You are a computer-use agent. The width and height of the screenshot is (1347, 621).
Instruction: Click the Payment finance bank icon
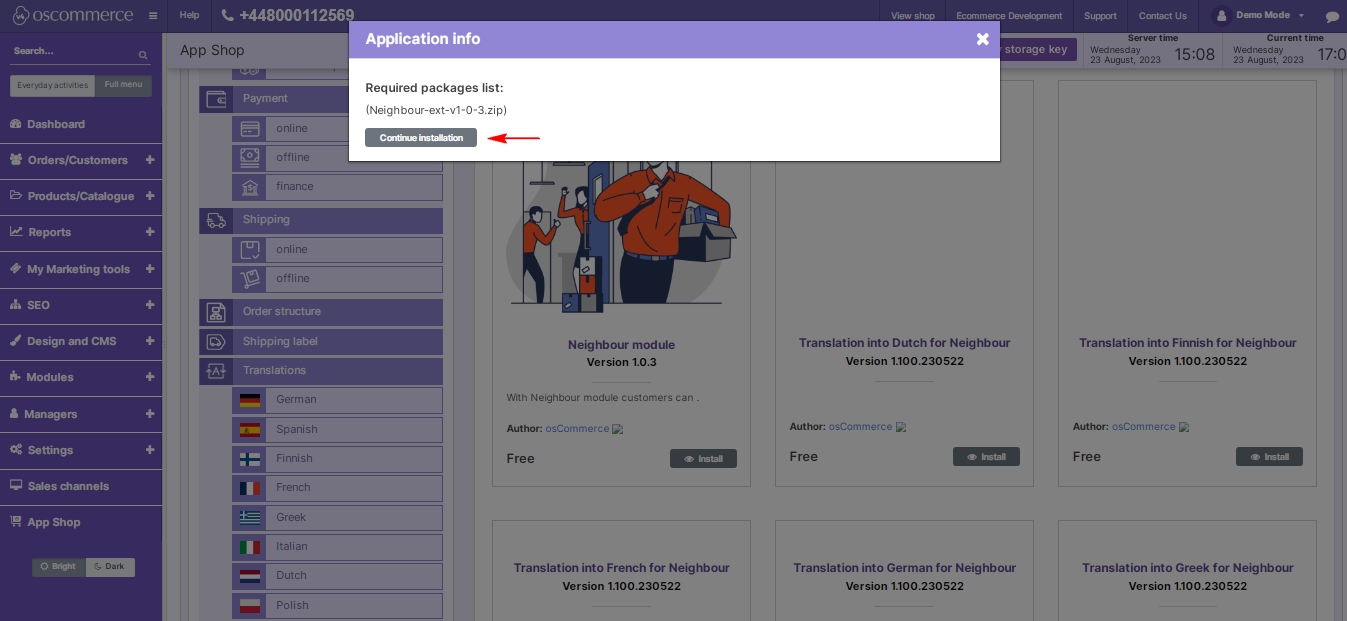(250, 187)
